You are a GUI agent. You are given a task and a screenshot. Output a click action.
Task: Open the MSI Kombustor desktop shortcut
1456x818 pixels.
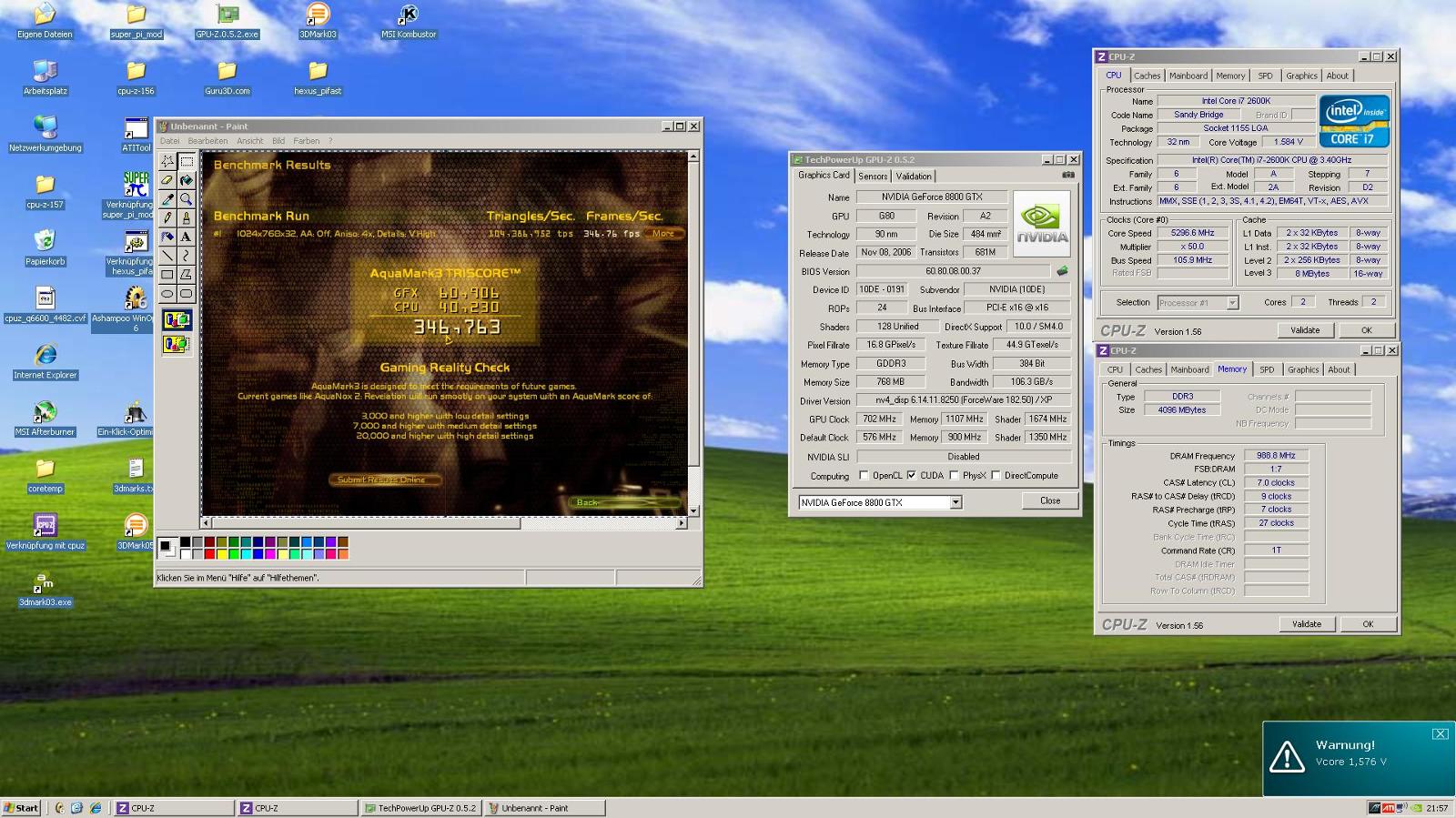click(x=409, y=22)
